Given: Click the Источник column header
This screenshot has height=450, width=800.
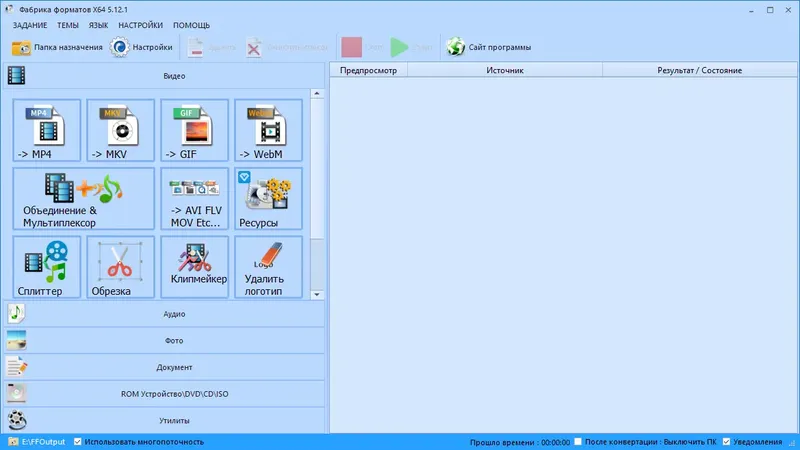Looking at the screenshot, I should pyautogui.click(x=505, y=70).
